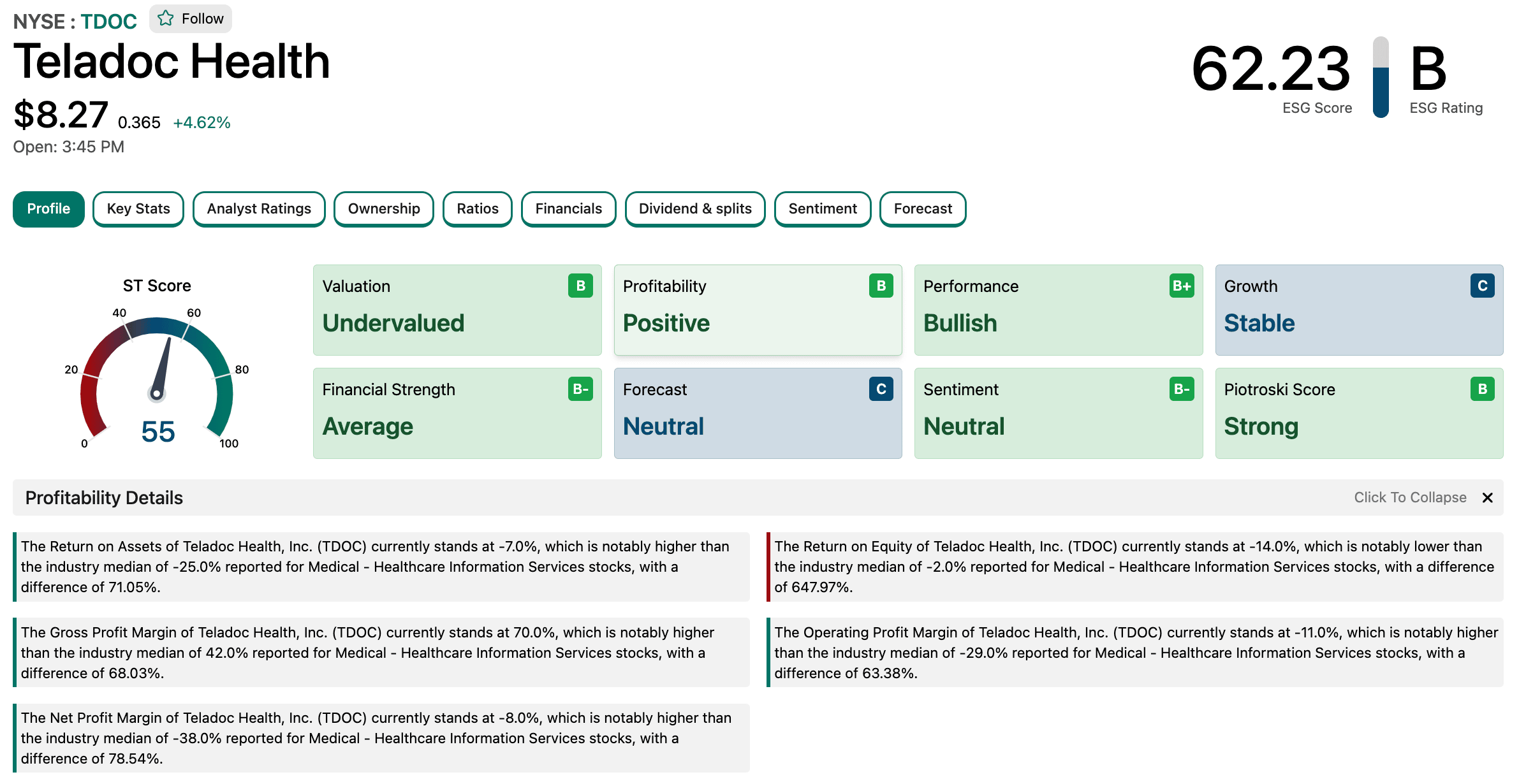Click the ST Score gauge

tap(157, 381)
